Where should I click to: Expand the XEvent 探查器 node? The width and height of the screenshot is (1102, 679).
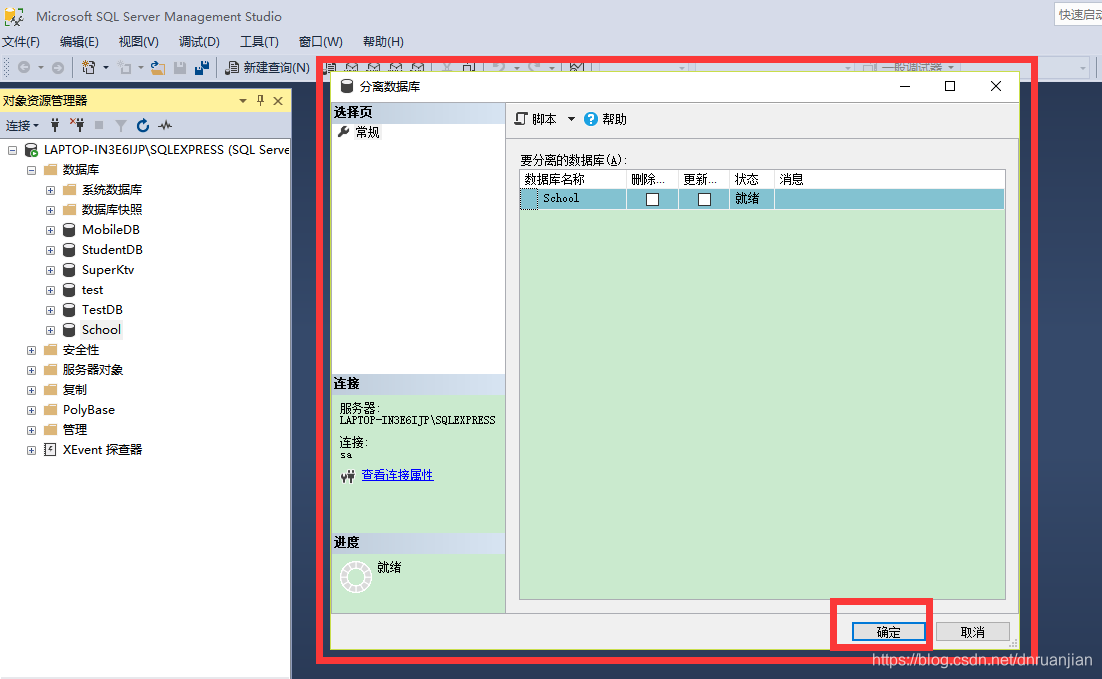[31, 450]
